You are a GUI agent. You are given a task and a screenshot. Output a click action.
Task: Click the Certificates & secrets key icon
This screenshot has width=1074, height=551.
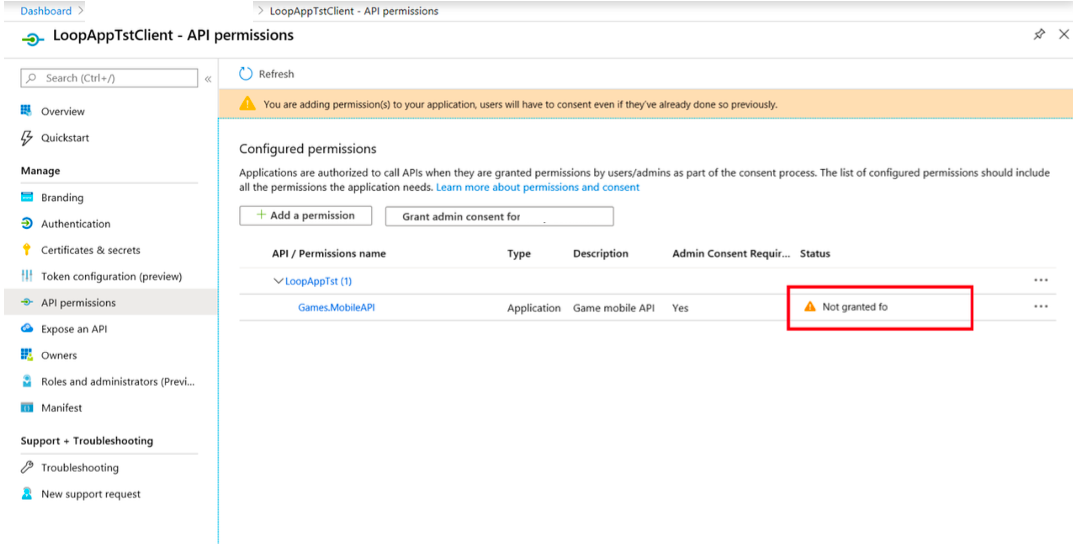(27, 250)
